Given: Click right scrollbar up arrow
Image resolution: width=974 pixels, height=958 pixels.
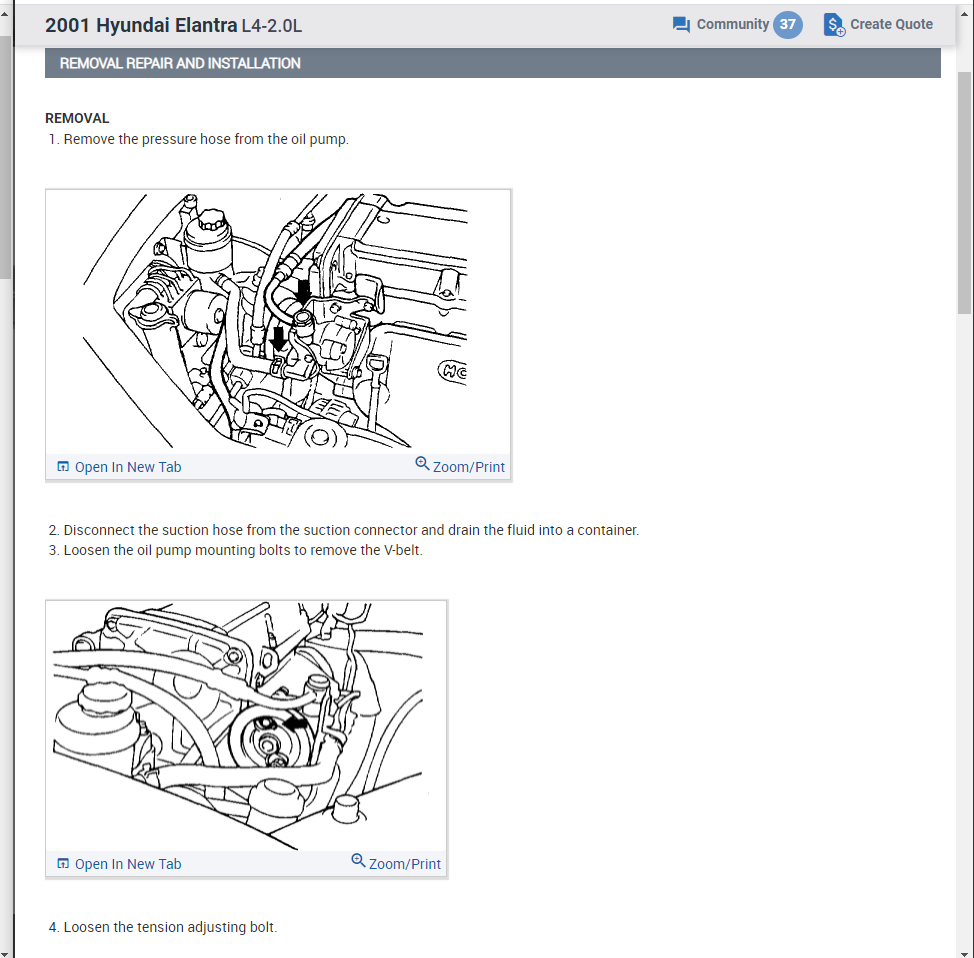Looking at the screenshot, I should 965,14.
